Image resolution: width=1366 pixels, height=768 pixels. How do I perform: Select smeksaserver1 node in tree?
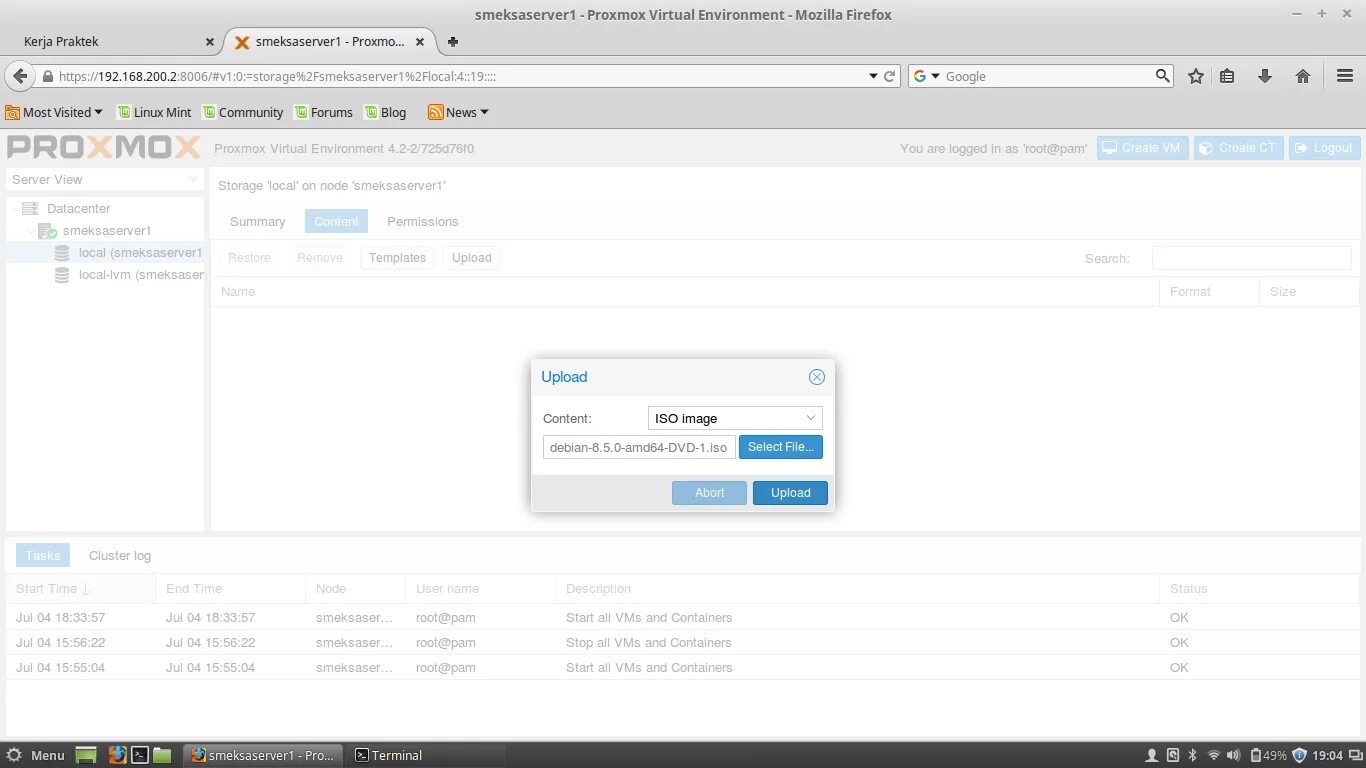coord(106,231)
